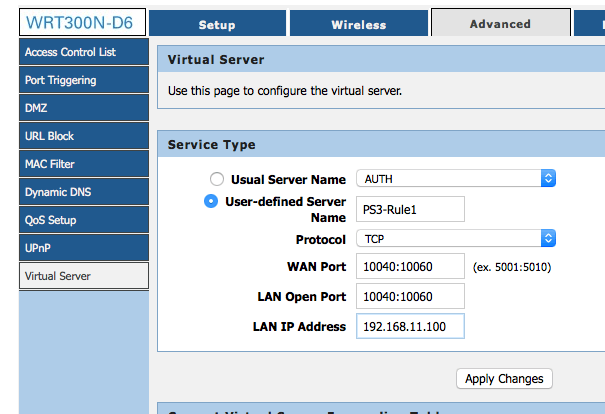
Task: Open QoS Setup page
Action: [x=84, y=220]
